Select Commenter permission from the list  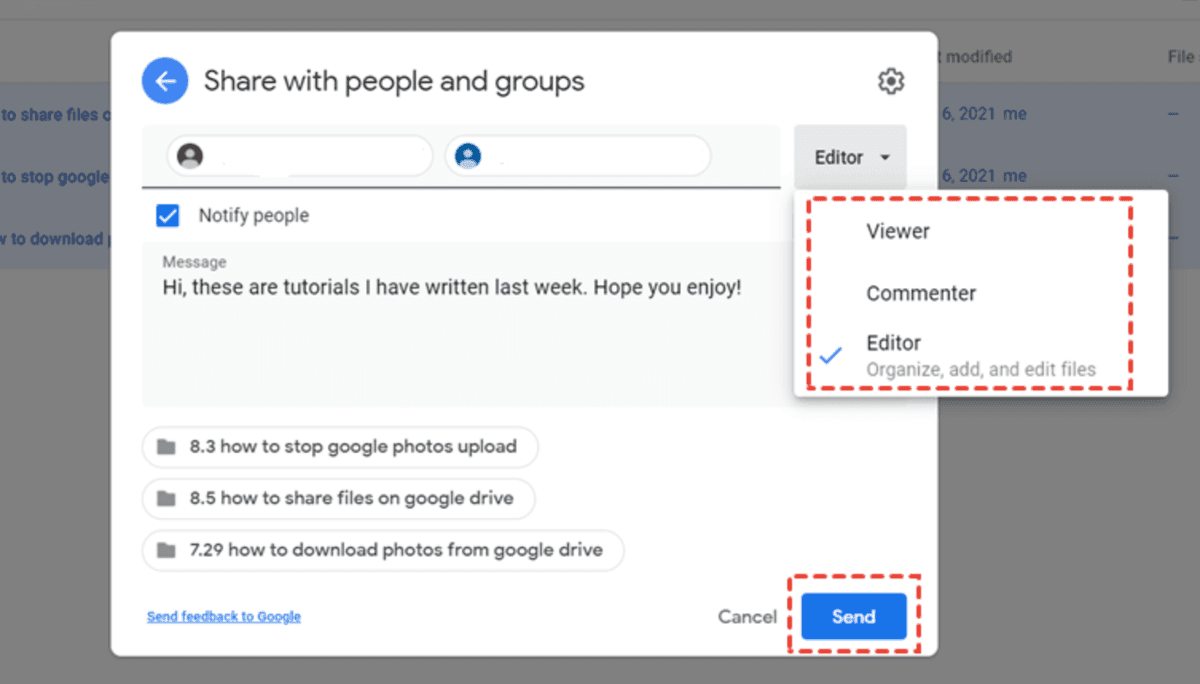920,293
